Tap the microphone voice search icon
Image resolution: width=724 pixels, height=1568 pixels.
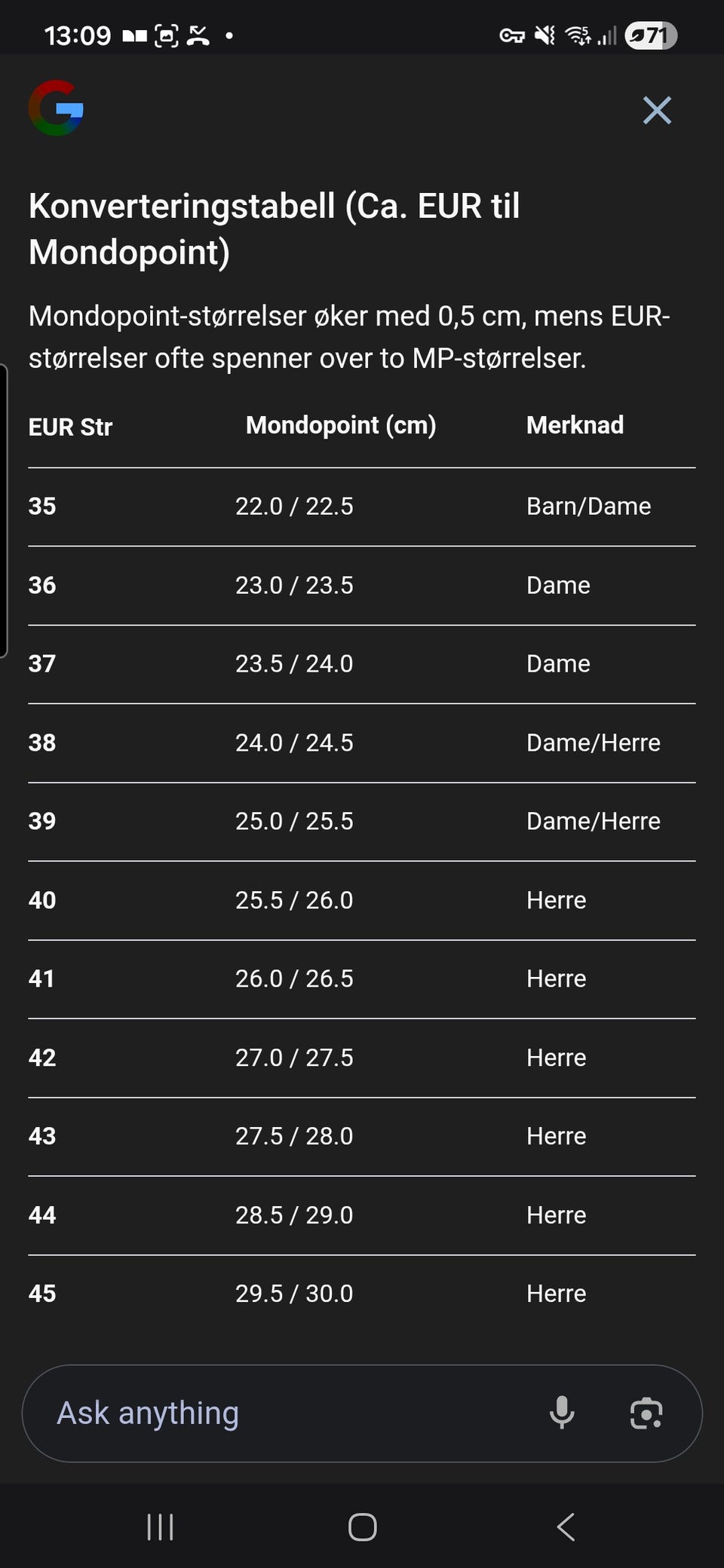click(561, 1413)
